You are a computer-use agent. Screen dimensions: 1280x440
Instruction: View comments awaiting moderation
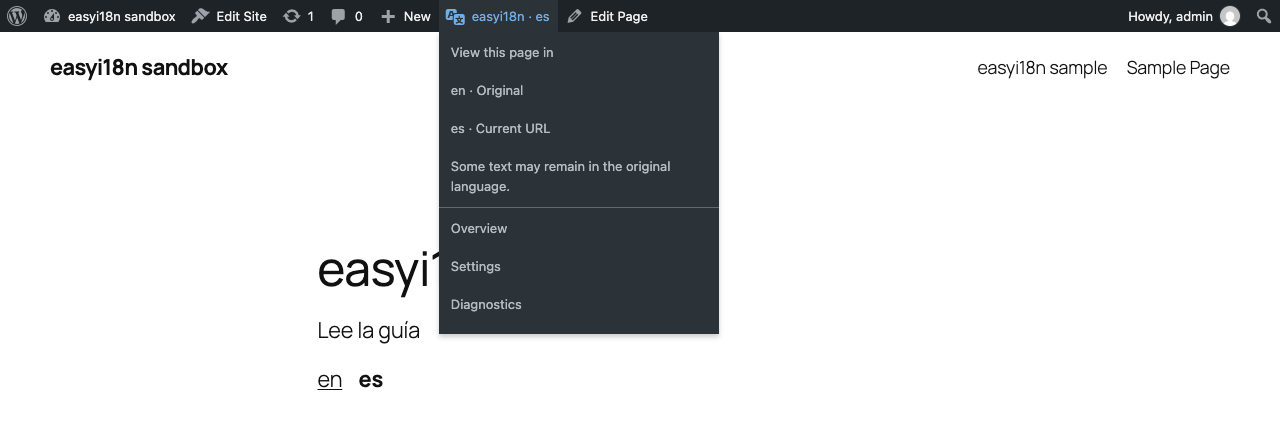tap(347, 16)
